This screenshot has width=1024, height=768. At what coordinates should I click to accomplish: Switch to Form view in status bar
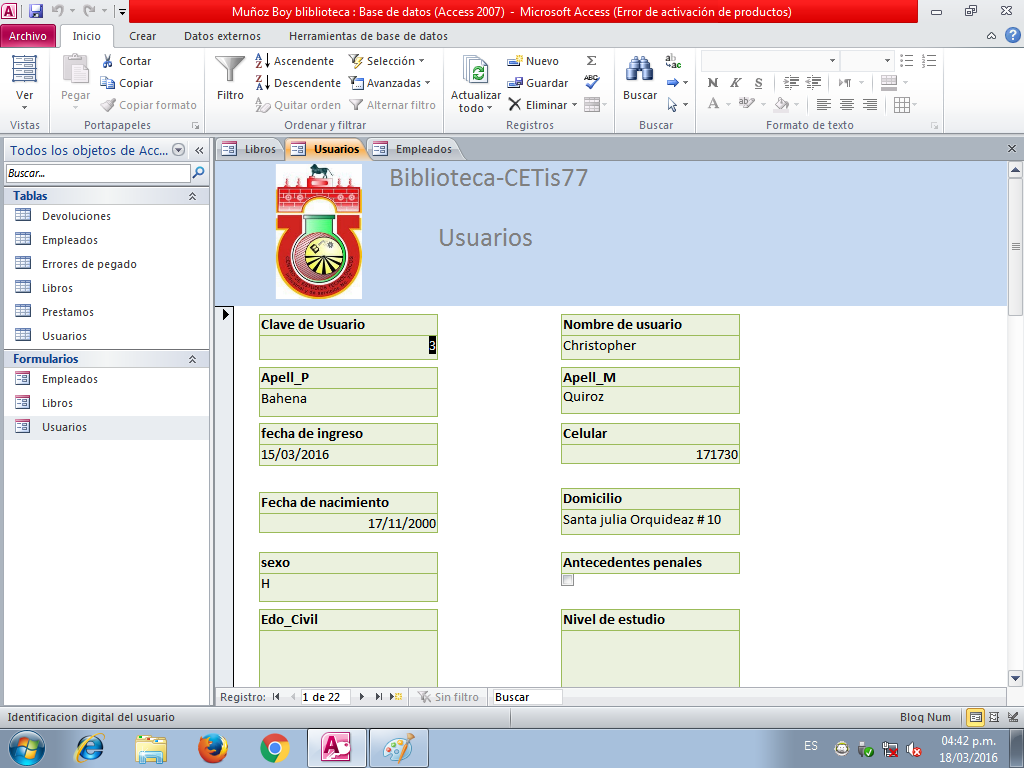(976, 717)
